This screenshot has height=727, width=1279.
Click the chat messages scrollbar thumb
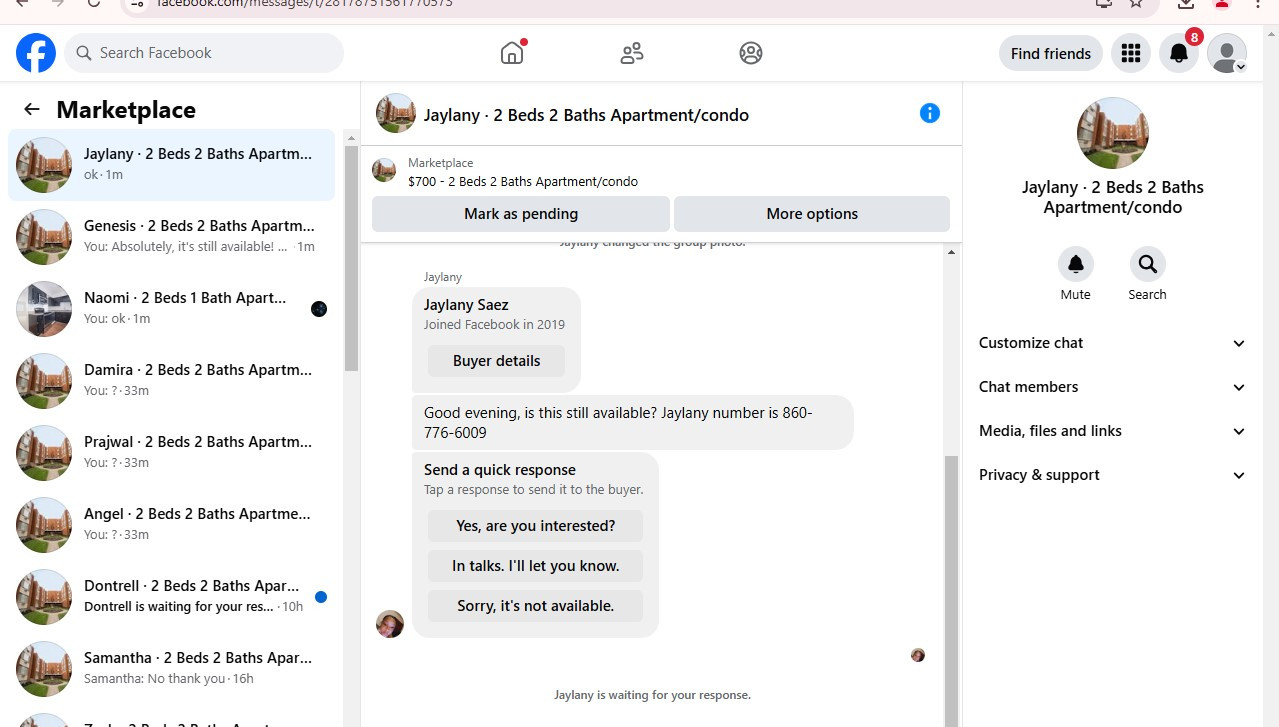pos(951,590)
